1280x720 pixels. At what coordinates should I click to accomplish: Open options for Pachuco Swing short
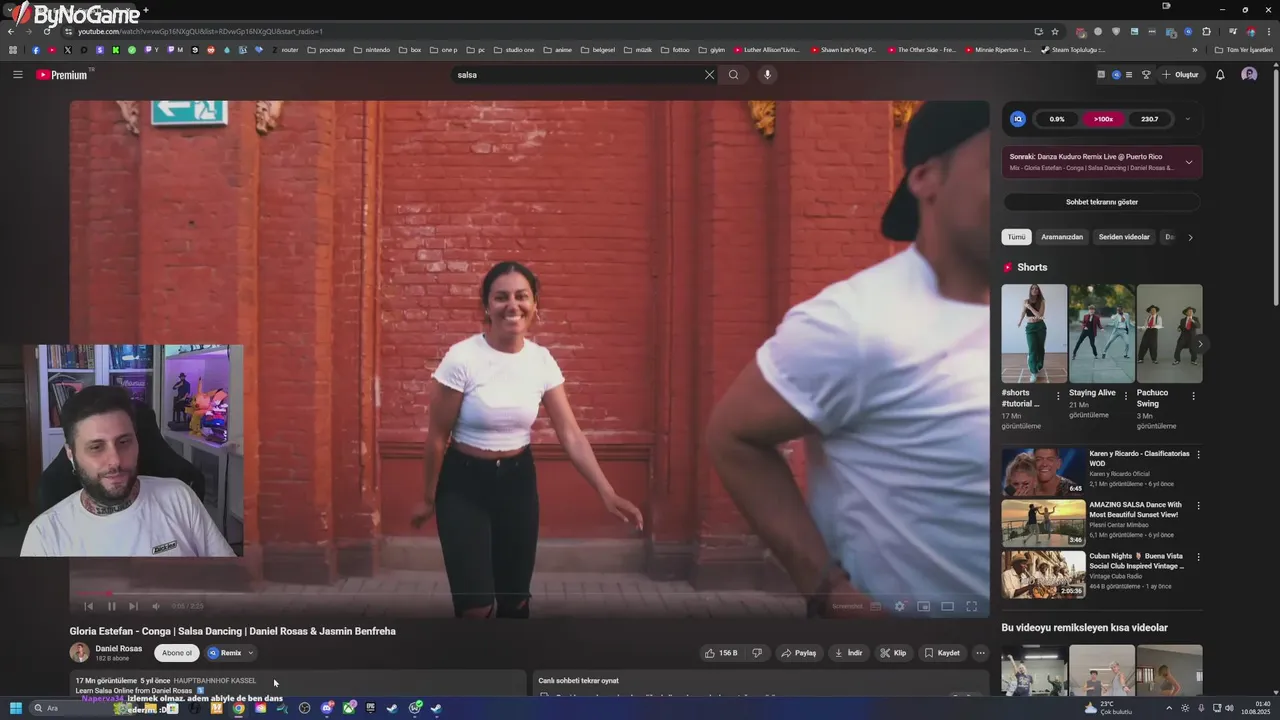click(1193, 396)
